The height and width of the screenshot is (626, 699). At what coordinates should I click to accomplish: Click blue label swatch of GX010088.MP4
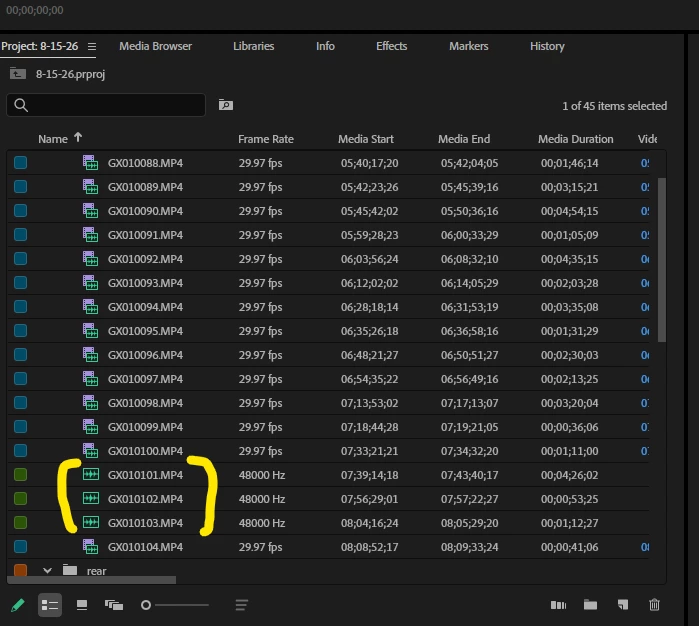(x=21, y=163)
